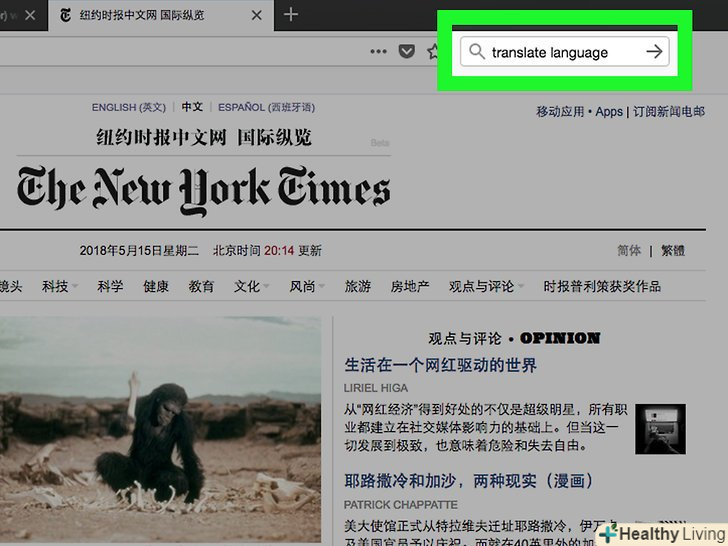Select 简体 simplified Chinese
Image resolution: width=728 pixels, height=546 pixels.
pyautogui.click(x=629, y=251)
